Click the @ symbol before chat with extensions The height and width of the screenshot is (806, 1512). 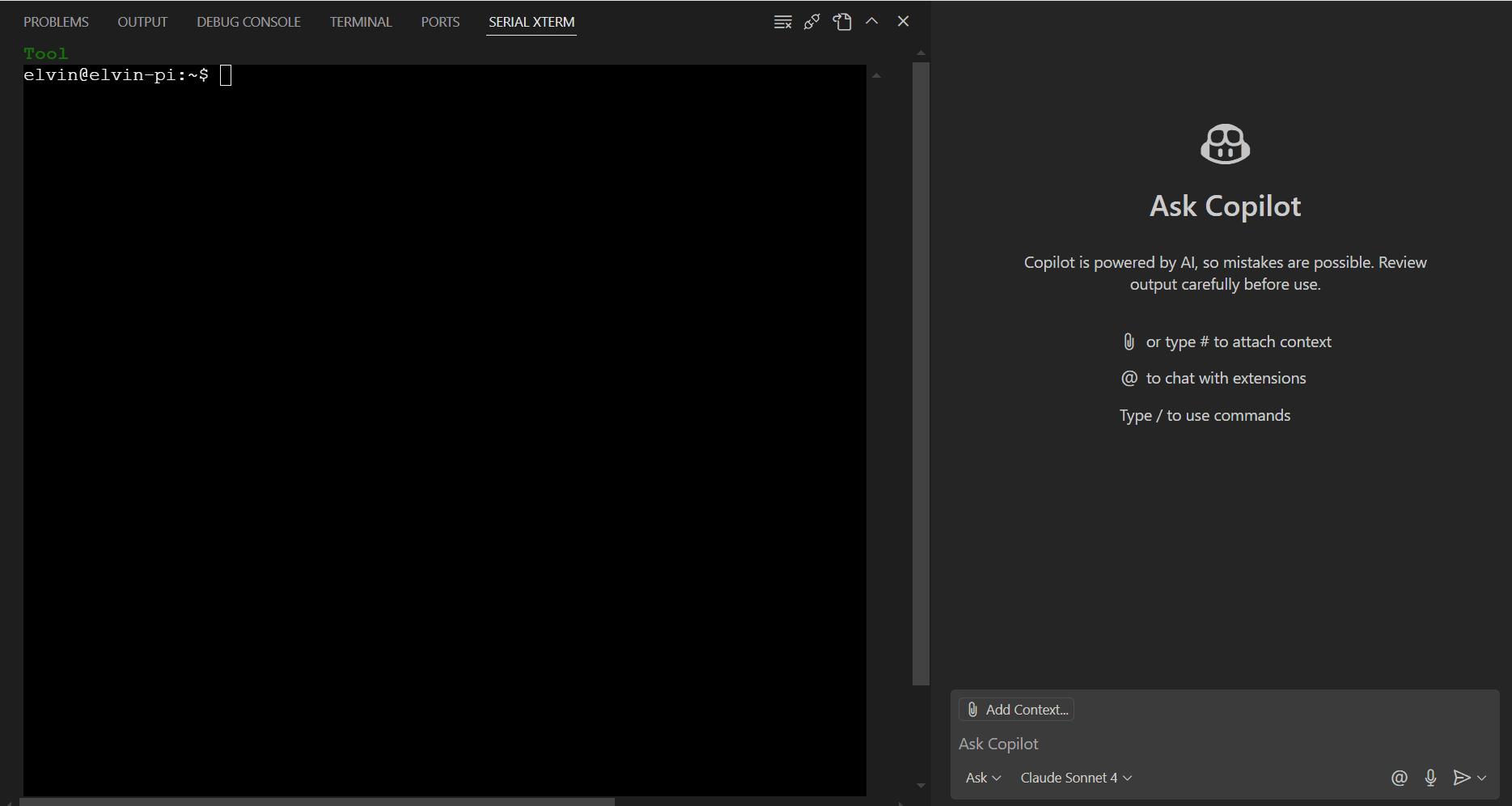click(x=1129, y=378)
